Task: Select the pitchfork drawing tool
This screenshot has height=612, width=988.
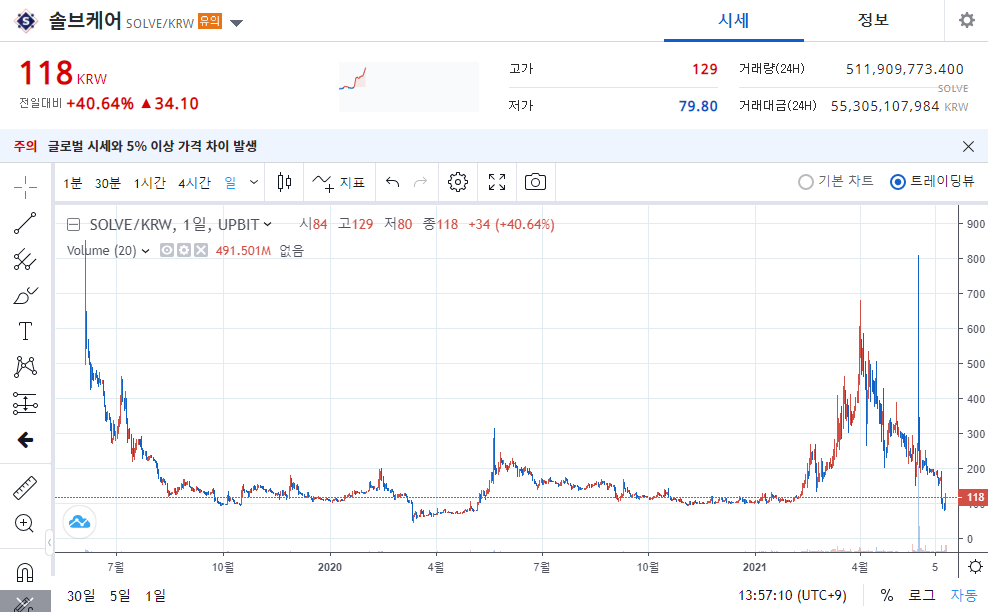Action: click(x=25, y=259)
